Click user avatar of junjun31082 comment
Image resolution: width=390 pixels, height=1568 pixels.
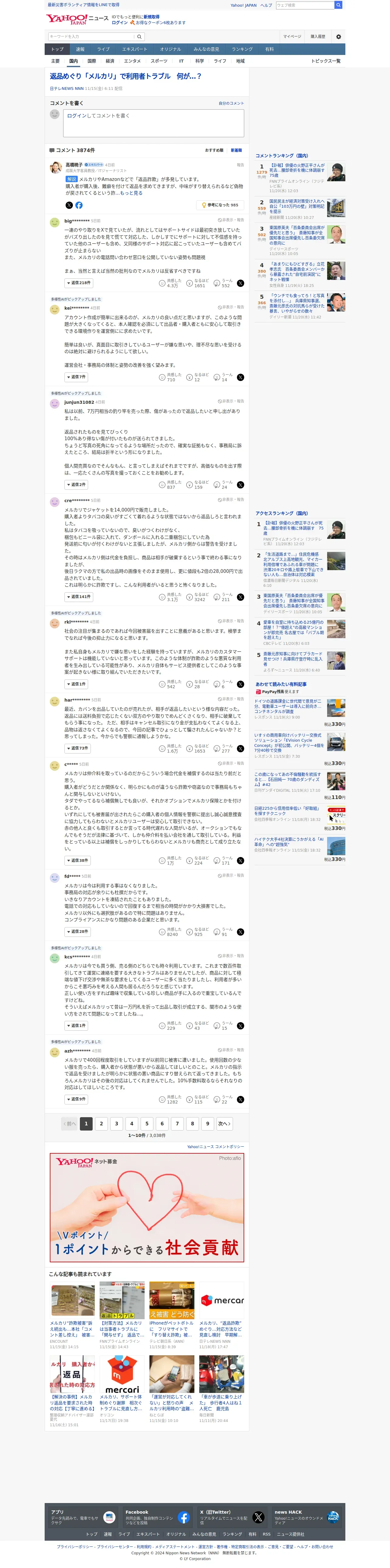pyautogui.click(x=55, y=403)
